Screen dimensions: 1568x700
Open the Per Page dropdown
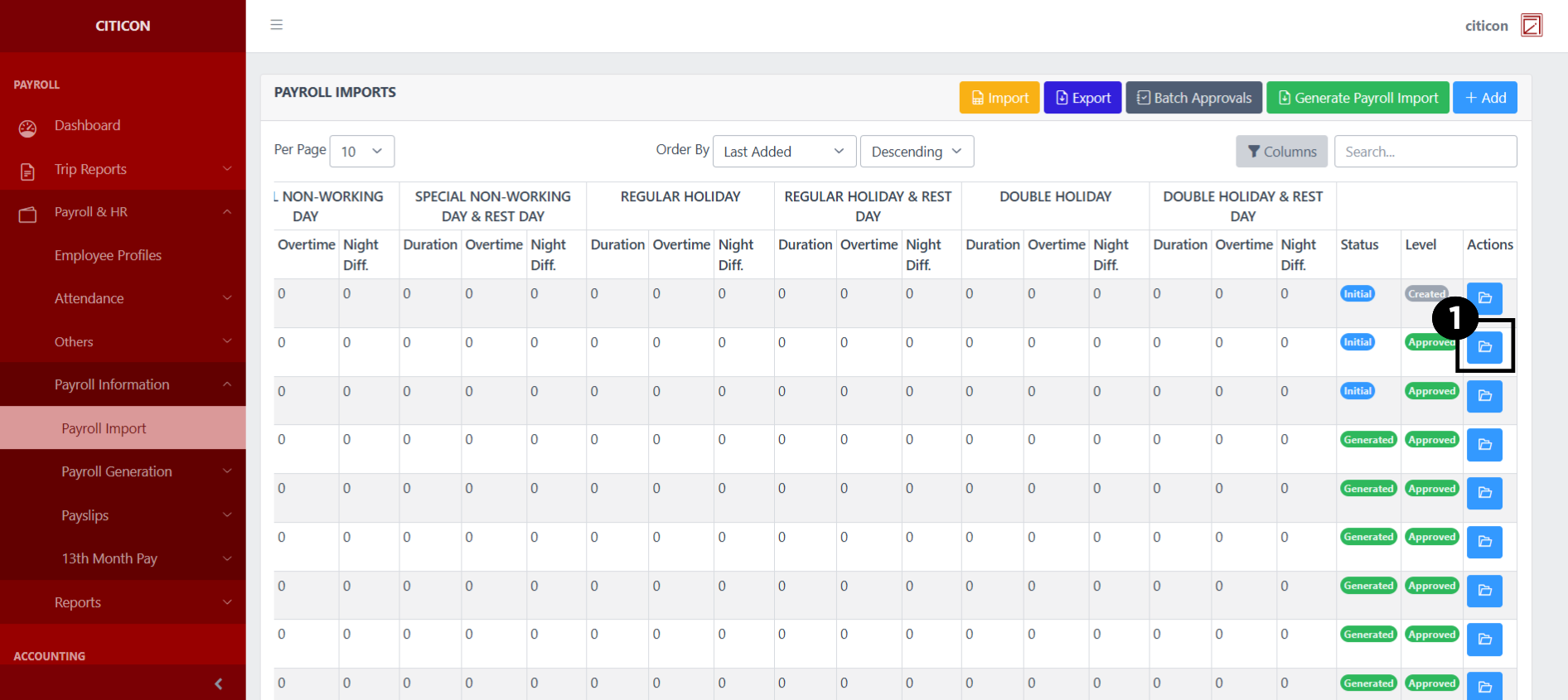(361, 152)
